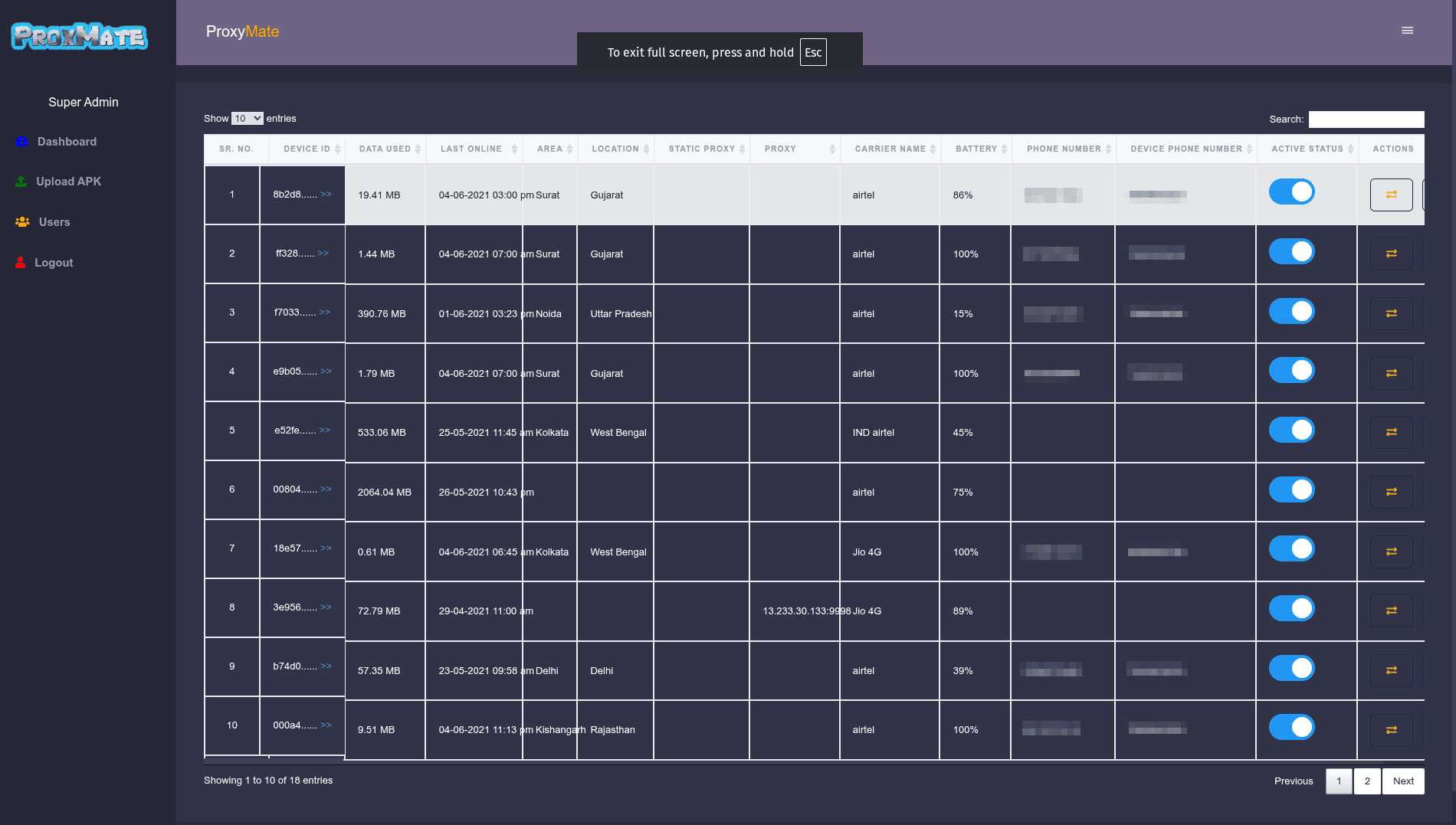Screen dimensions: 1456x825
Task: Click the ProxMate logo in the sidebar
Action: coord(79,36)
